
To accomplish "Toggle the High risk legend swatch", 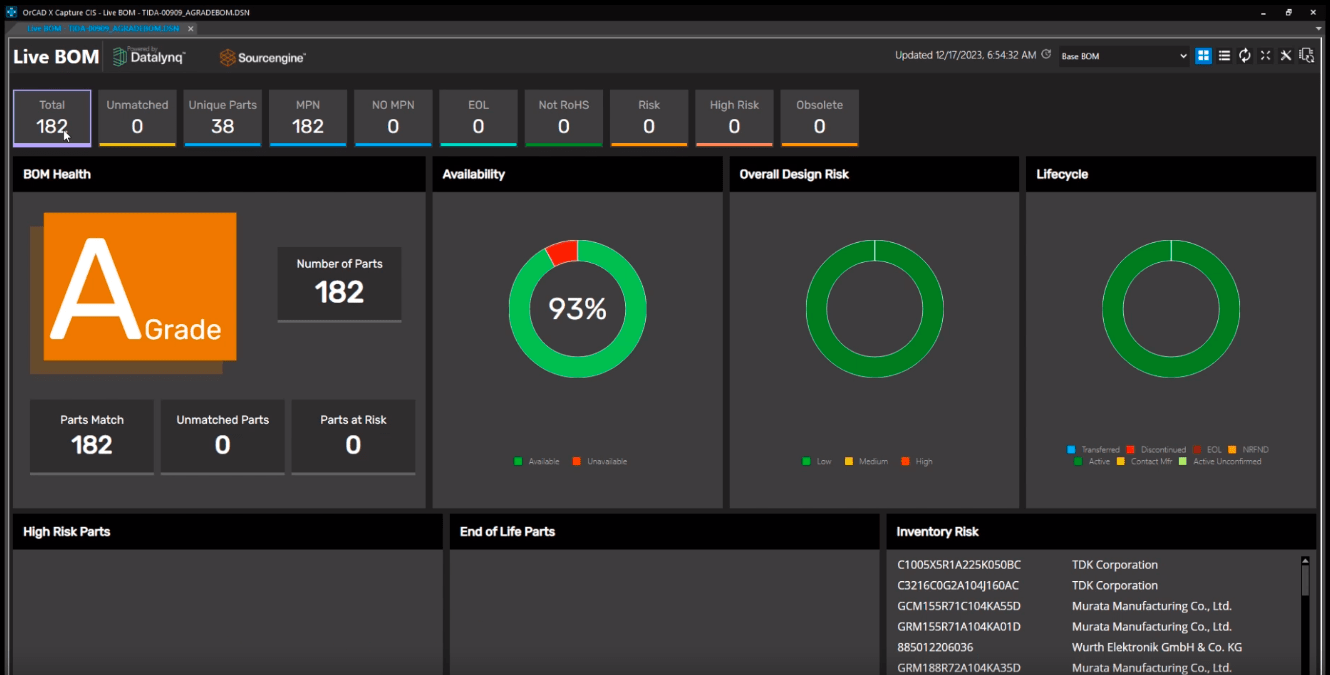I will coord(905,461).
